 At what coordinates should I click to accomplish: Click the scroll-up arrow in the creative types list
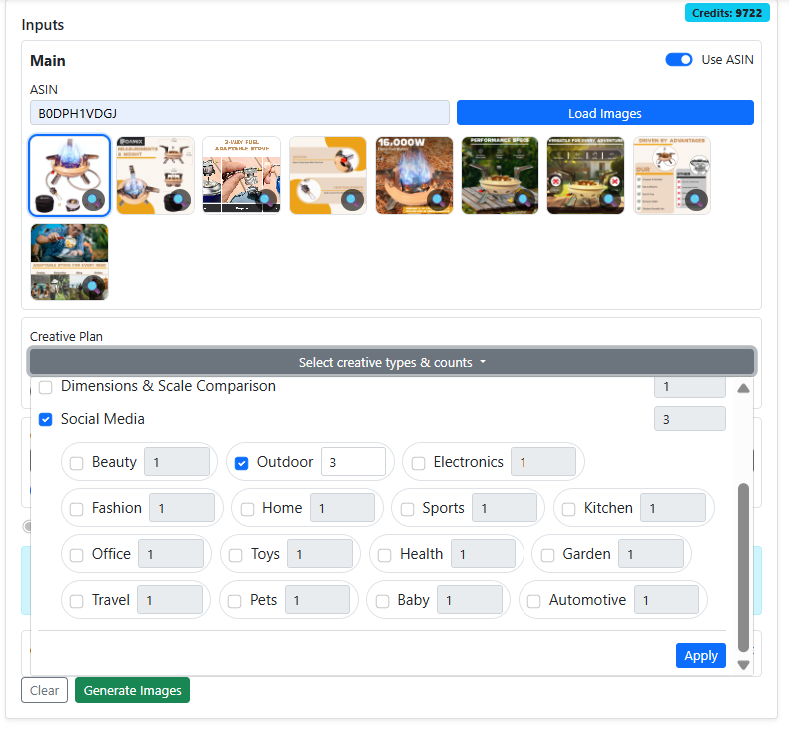743,389
